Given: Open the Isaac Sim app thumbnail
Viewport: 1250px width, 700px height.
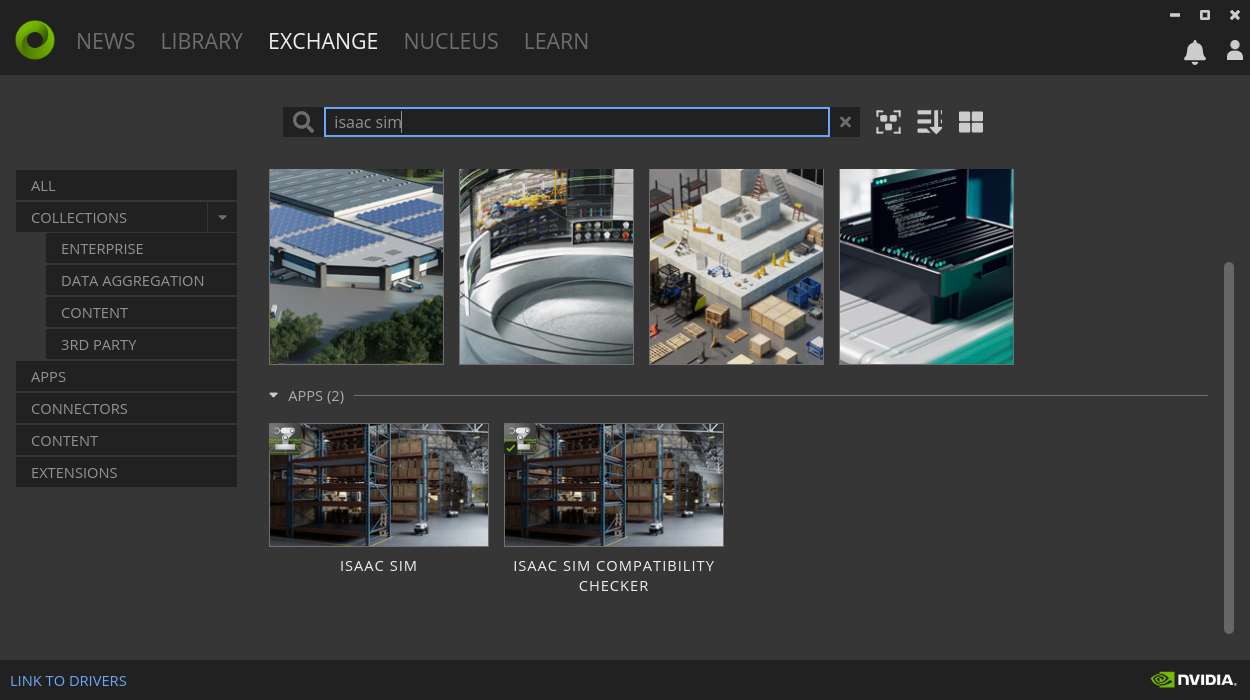Looking at the screenshot, I should point(379,485).
